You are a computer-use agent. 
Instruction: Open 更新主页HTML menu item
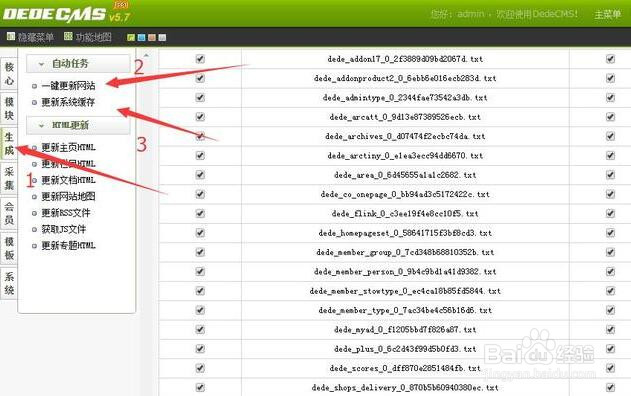(x=68, y=147)
